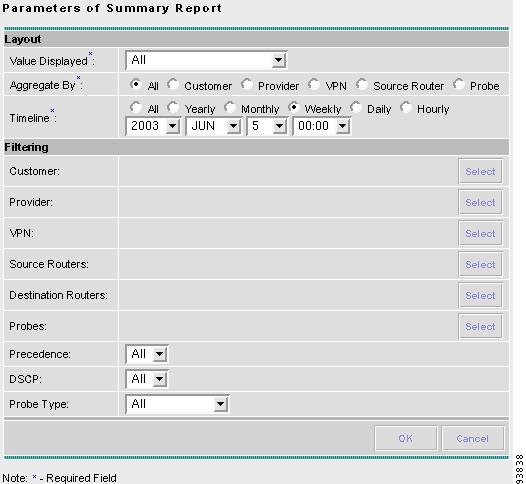Screen dimensions: 526x484
Task: Set Timeline to Monthly
Action: click(x=230, y=107)
